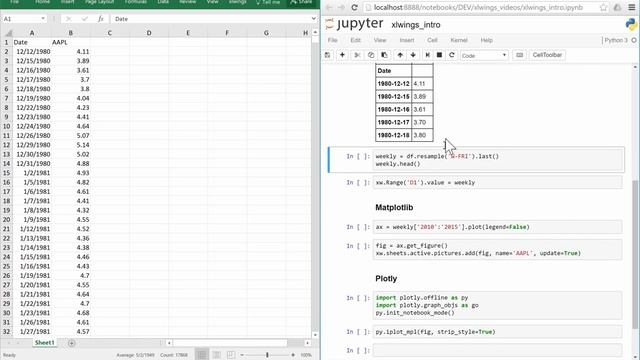Insert cell below with the plus icon
Viewport: 640px width, 360px height.
coord(342,55)
